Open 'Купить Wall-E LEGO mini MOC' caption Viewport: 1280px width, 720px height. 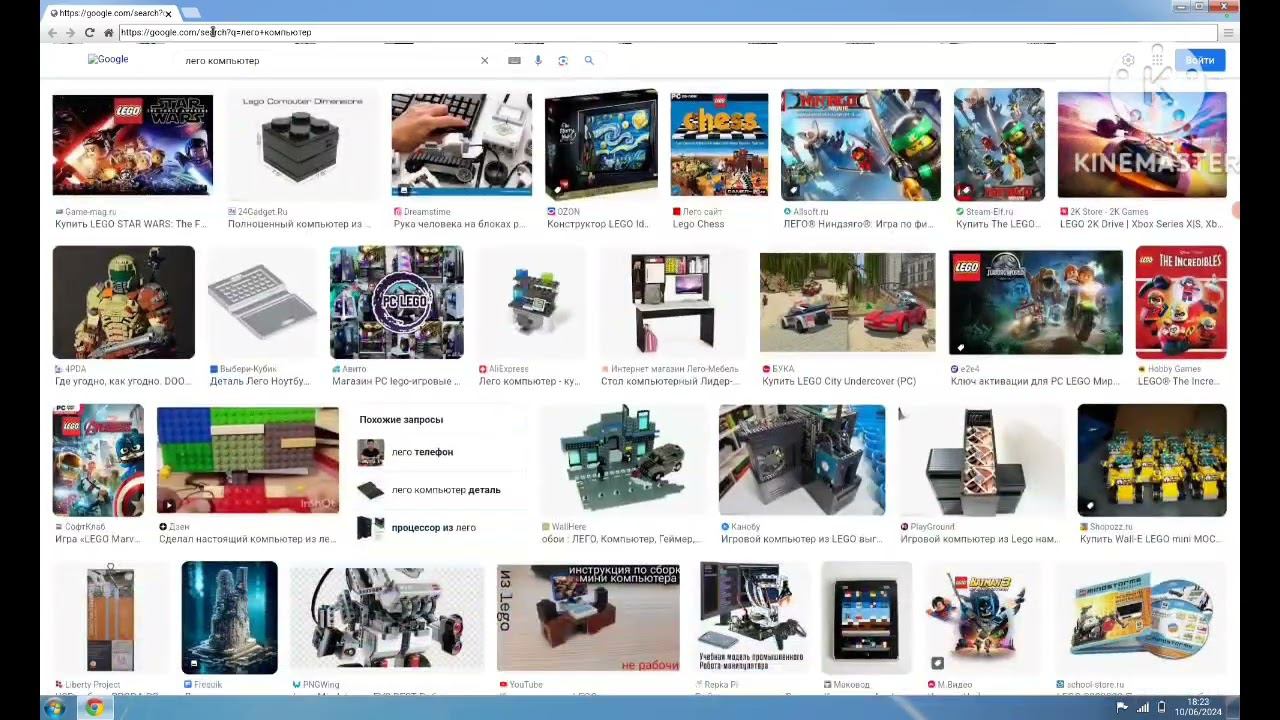[x=1150, y=539]
